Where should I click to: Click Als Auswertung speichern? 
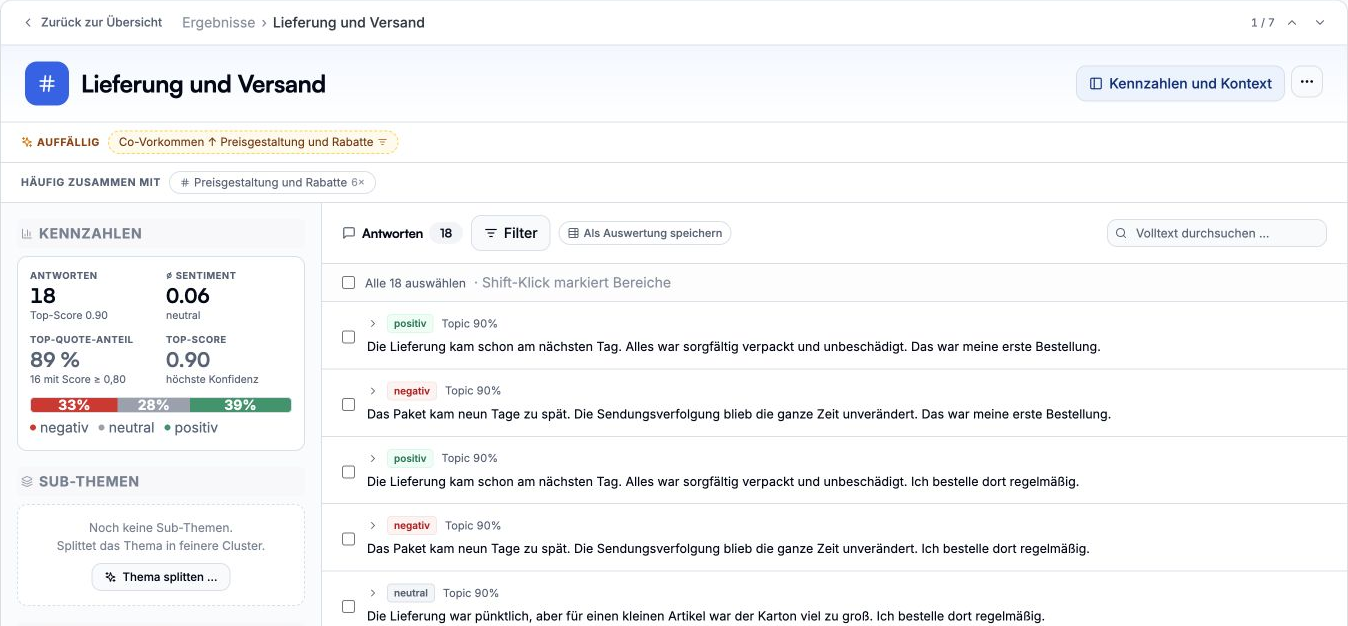click(x=645, y=233)
